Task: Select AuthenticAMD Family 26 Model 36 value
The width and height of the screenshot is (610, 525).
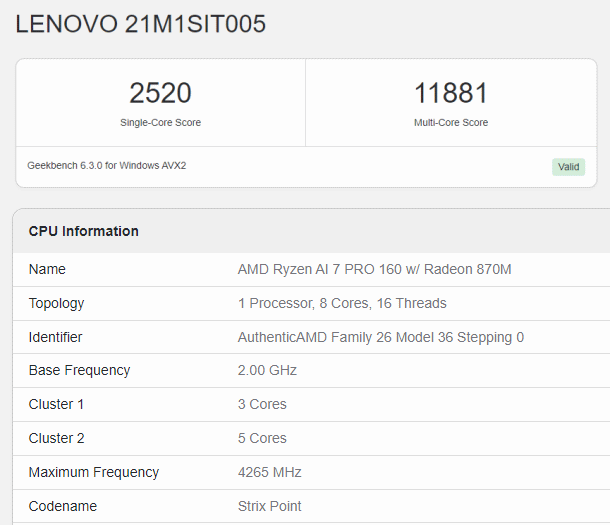Action: [x=381, y=337]
